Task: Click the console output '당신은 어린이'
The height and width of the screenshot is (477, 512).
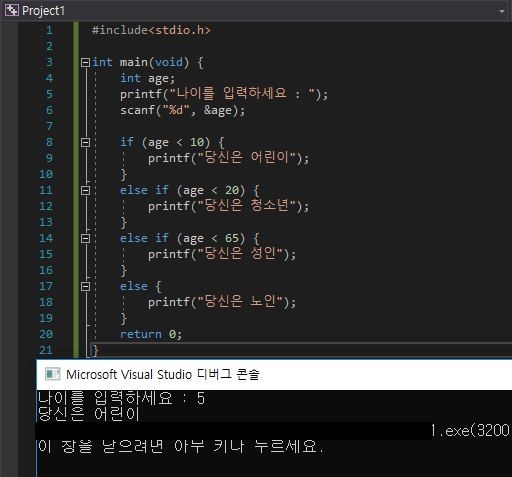Action: (x=88, y=414)
